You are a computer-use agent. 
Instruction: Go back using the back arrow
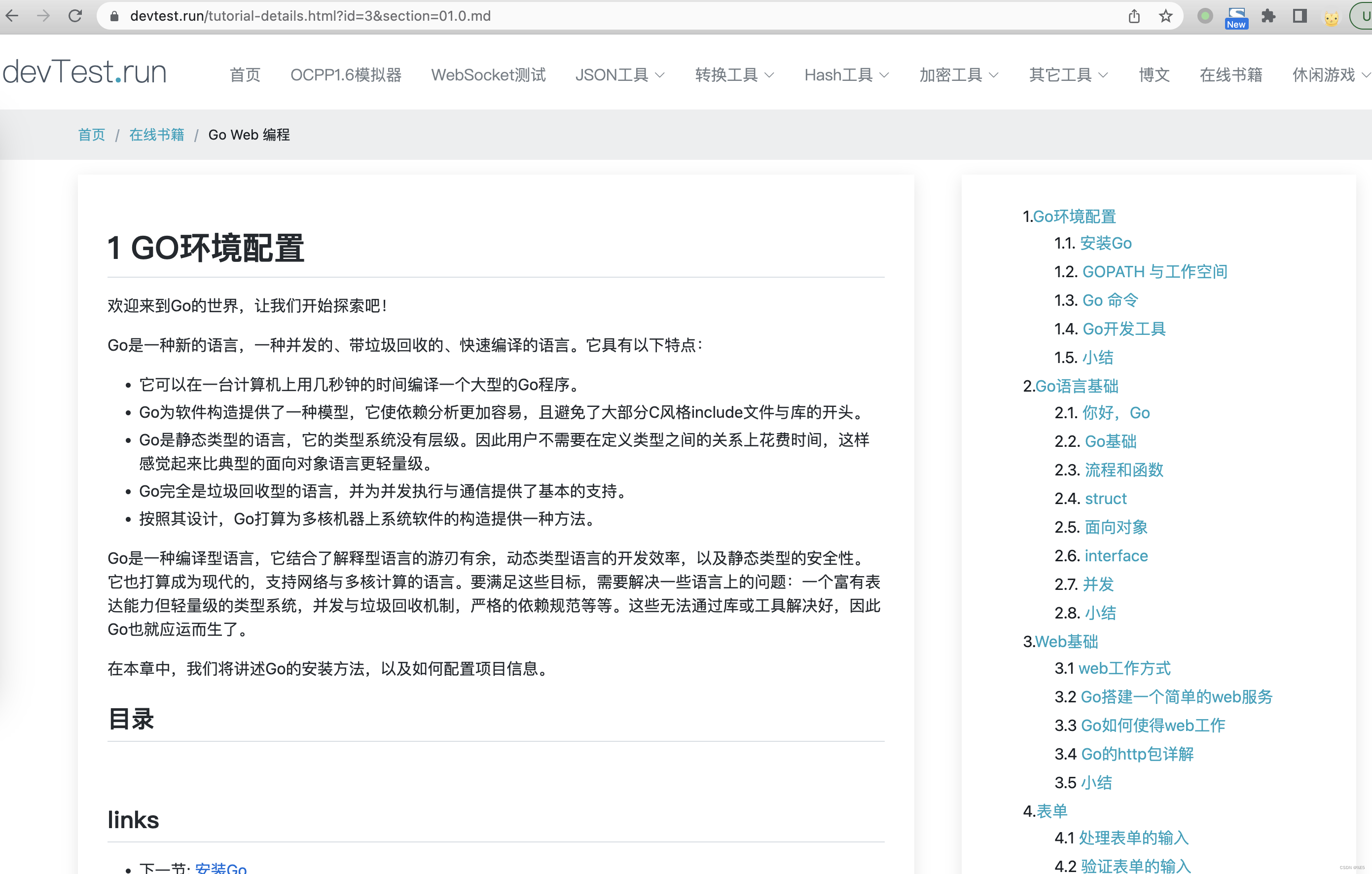[x=11, y=16]
